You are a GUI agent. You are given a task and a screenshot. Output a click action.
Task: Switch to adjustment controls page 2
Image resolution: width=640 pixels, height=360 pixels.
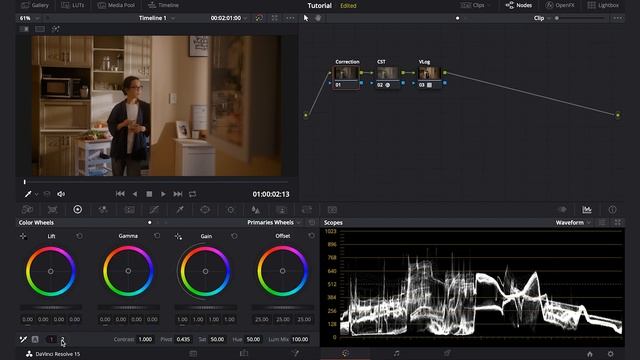(x=62, y=339)
